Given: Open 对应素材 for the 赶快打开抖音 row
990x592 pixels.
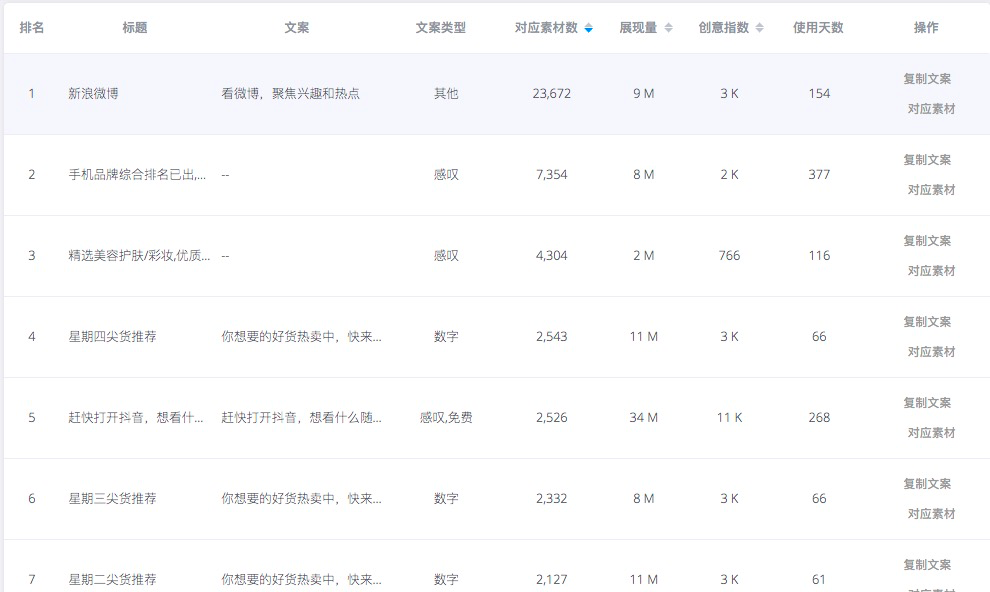Looking at the screenshot, I should (931, 433).
